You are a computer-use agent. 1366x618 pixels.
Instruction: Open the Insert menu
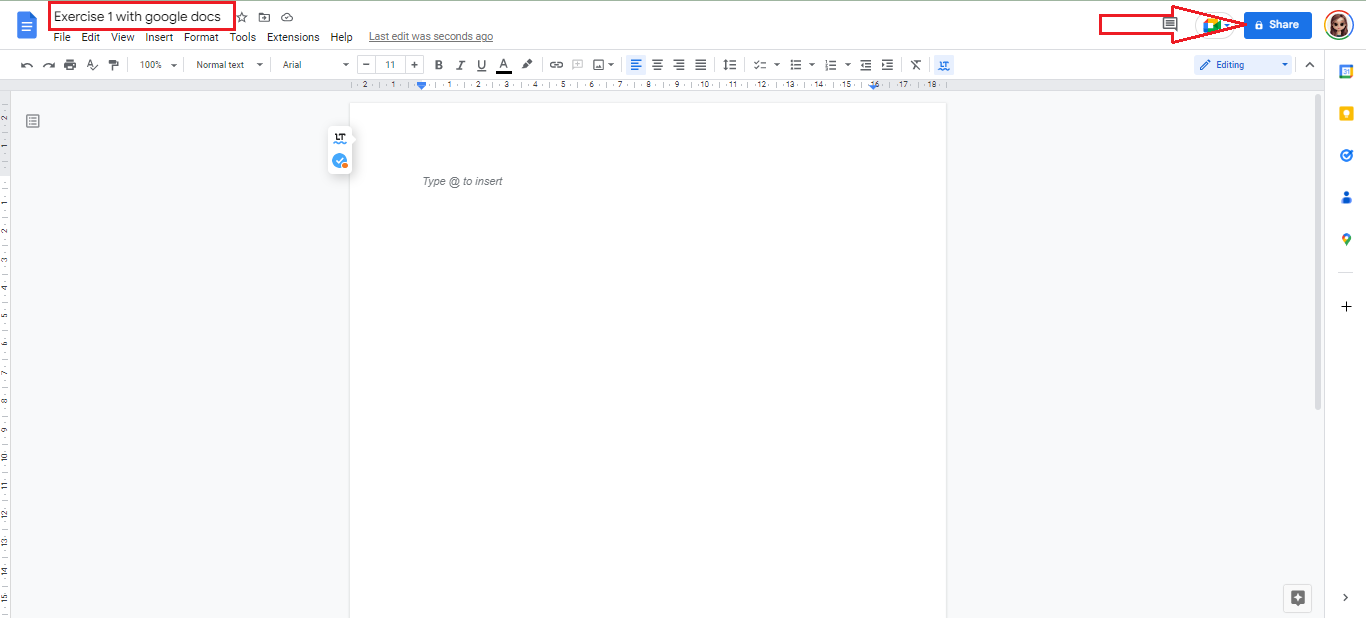pyautogui.click(x=159, y=37)
